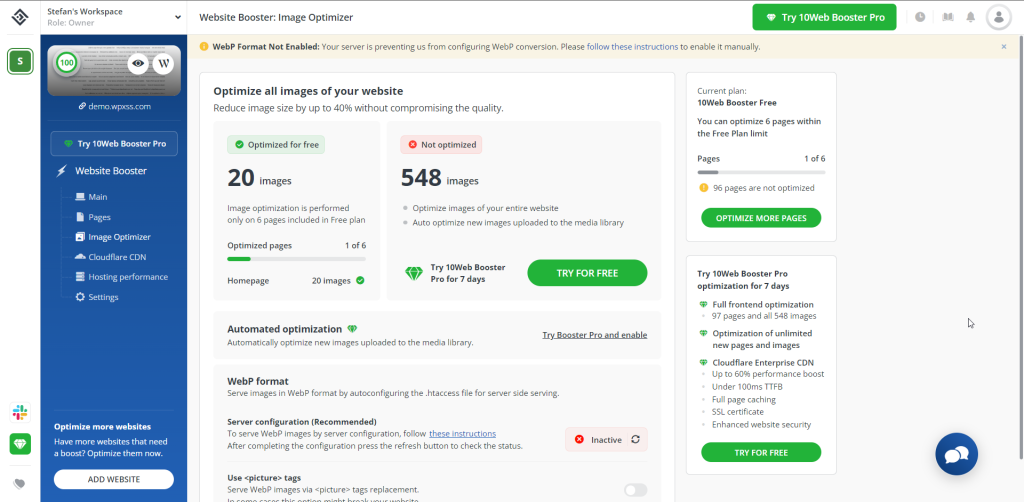This screenshot has width=1024, height=502.
Task: Click the ADD WEBSITE button
Action: (114, 479)
